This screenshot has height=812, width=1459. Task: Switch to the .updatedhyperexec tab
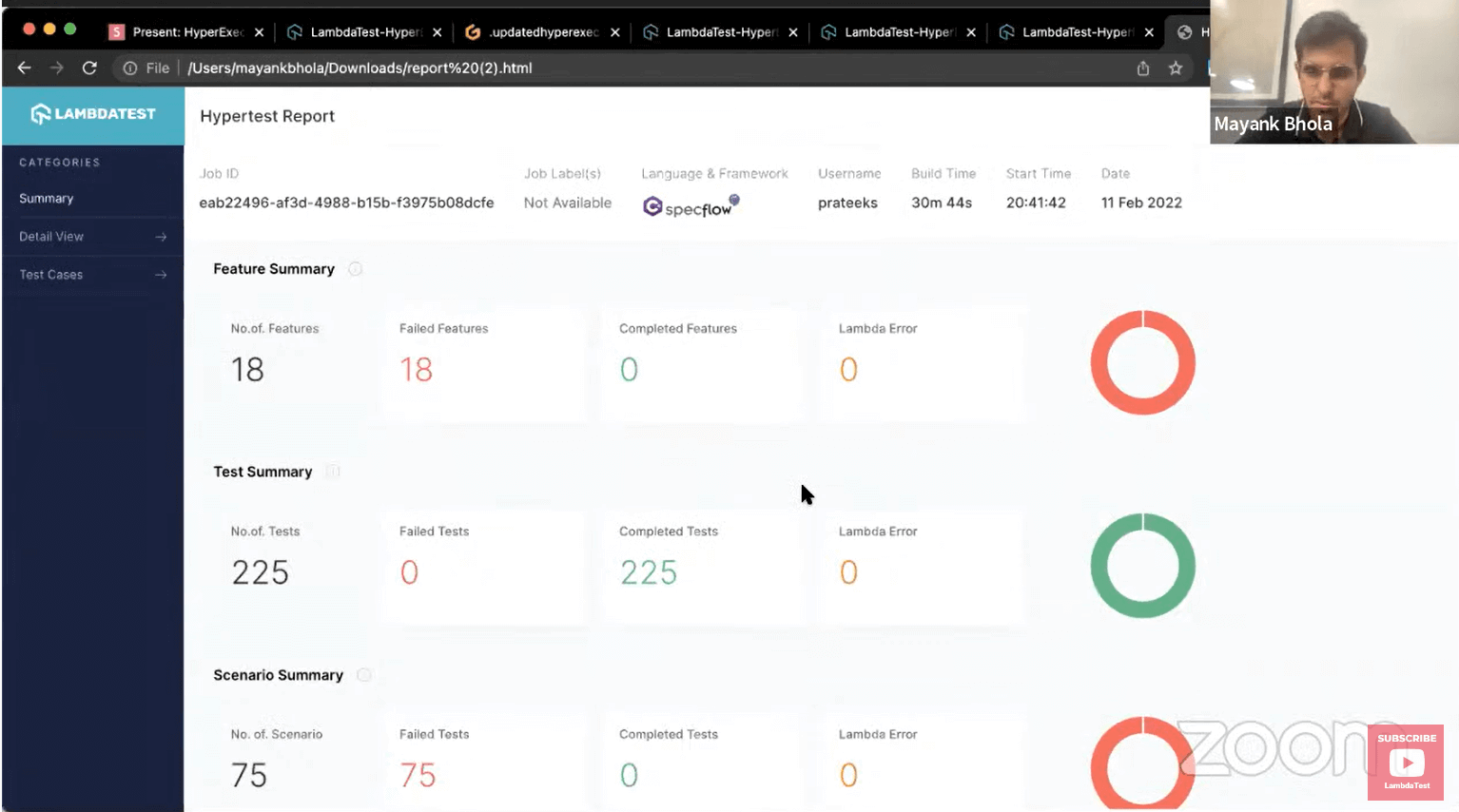543,32
